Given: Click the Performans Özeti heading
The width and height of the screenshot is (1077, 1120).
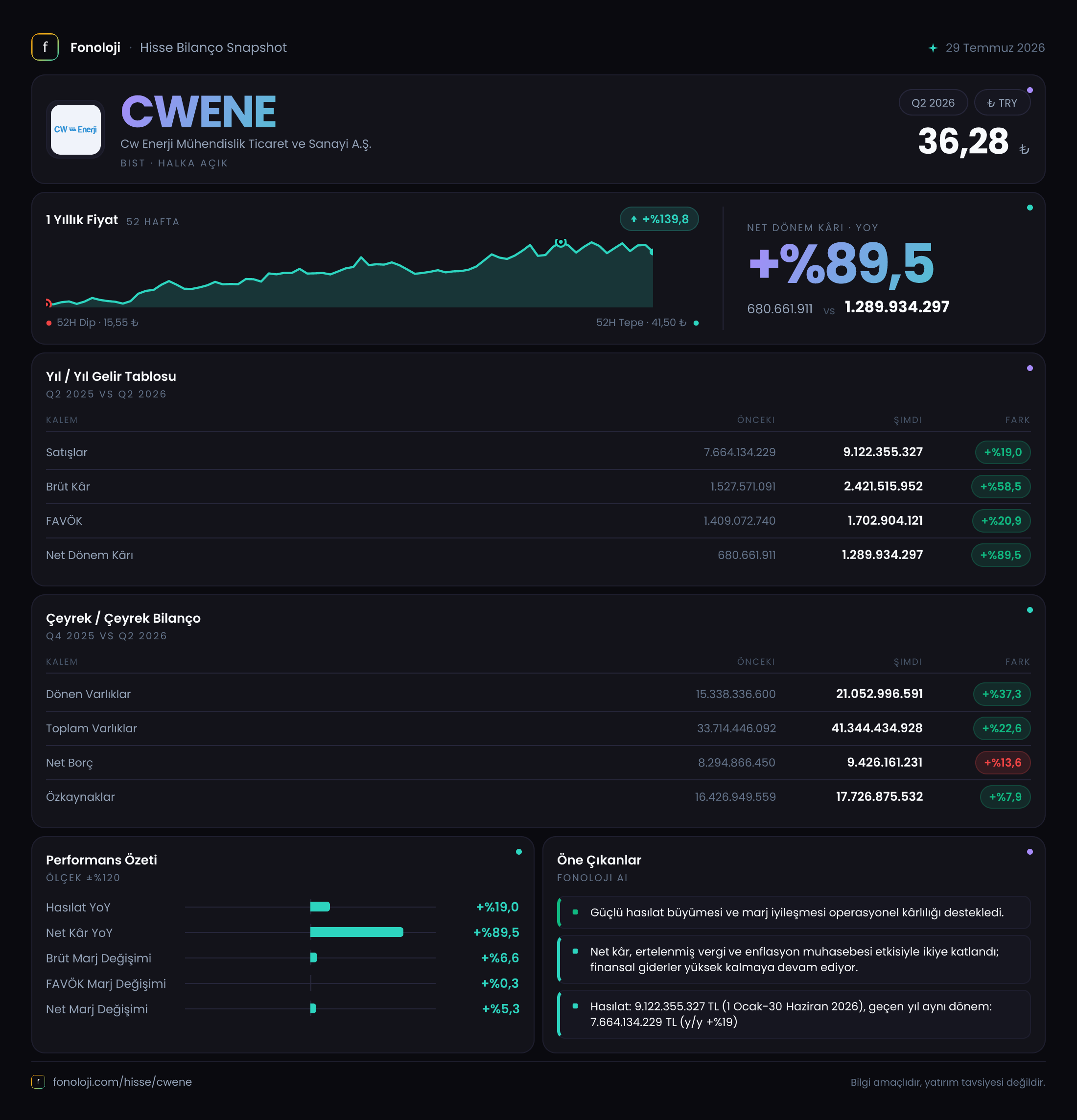Looking at the screenshot, I should pyautogui.click(x=101, y=860).
